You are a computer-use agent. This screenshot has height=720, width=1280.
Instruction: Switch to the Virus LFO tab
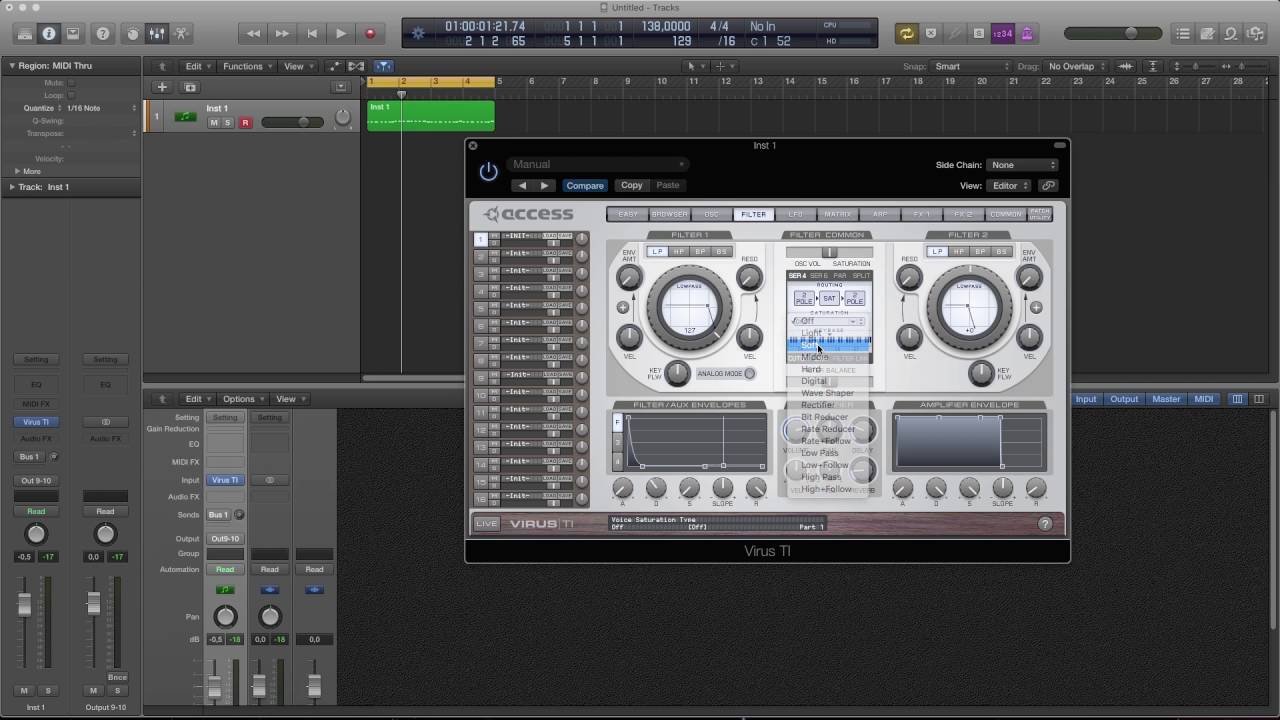click(x=796, y=214)
